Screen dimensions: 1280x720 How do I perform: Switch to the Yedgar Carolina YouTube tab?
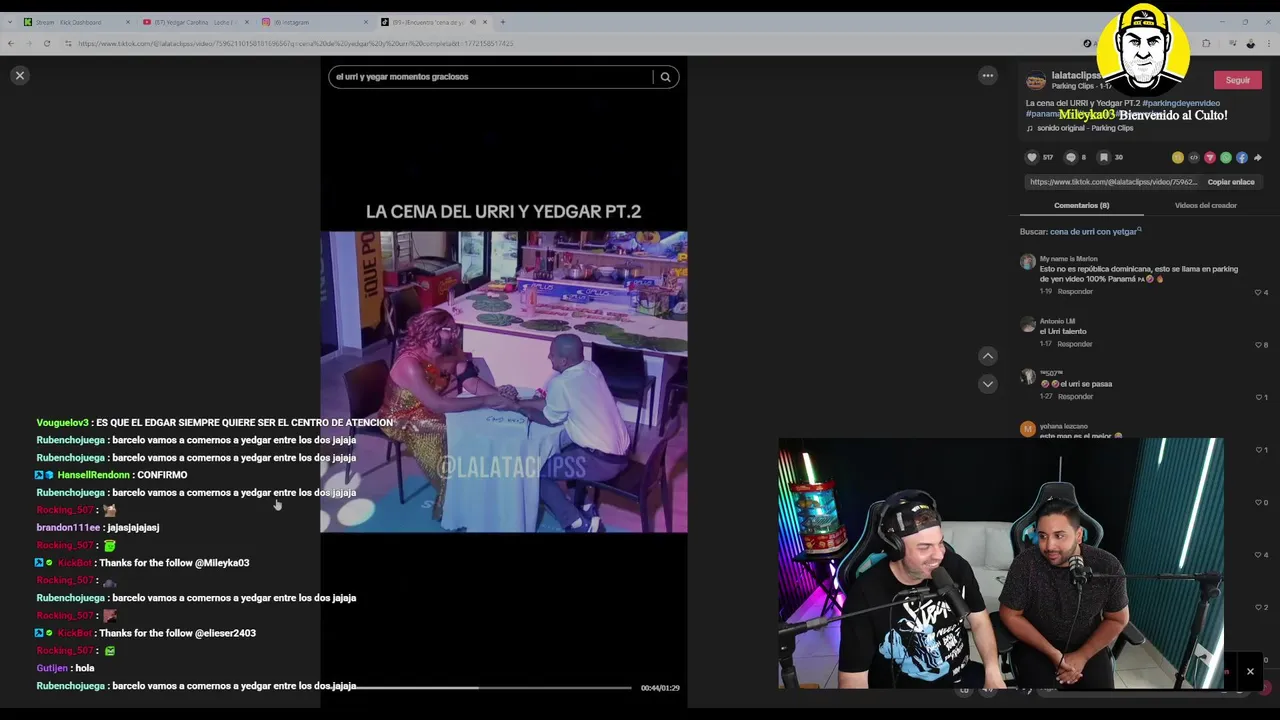195,22
